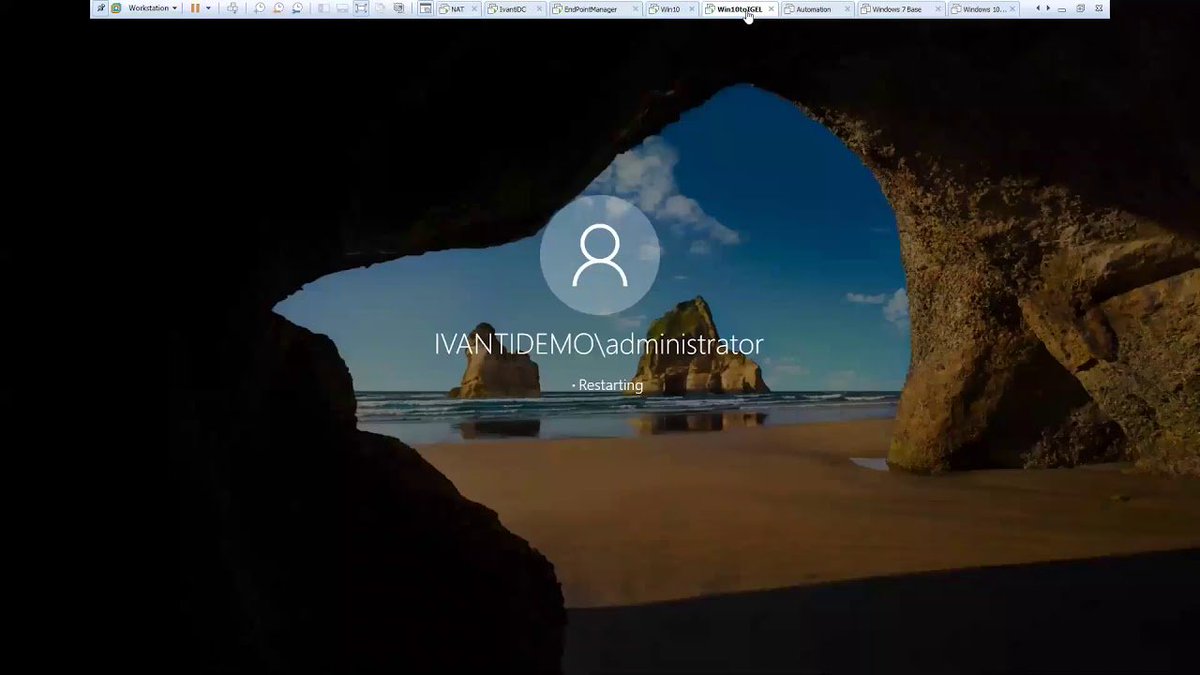
Task: Toggle the library sidebar view icon
Action: coord(323,8)
